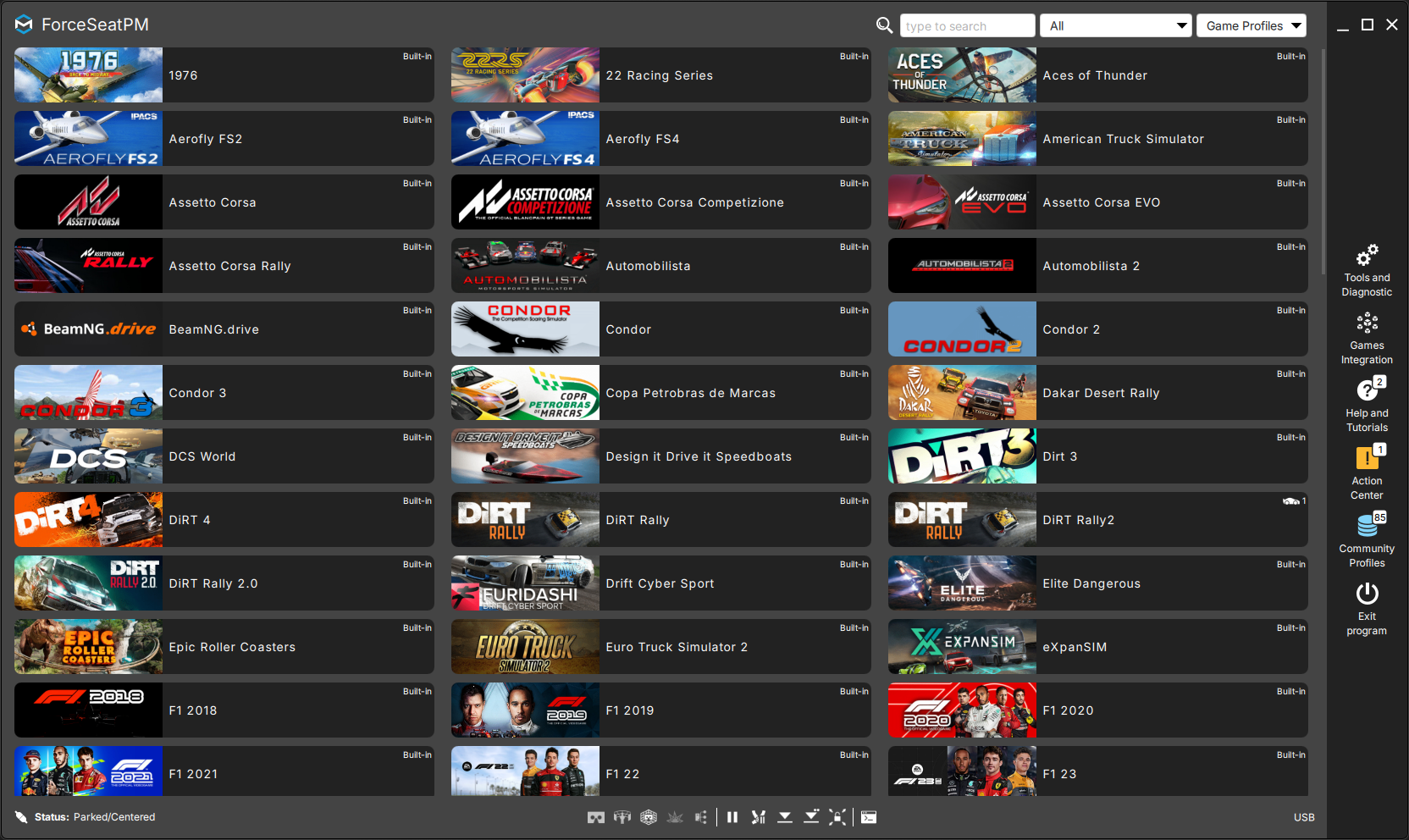Select the Condor thumbnail
This screenshot has height=840, width=1409.
pyautogui.click(x=525, y=329)
